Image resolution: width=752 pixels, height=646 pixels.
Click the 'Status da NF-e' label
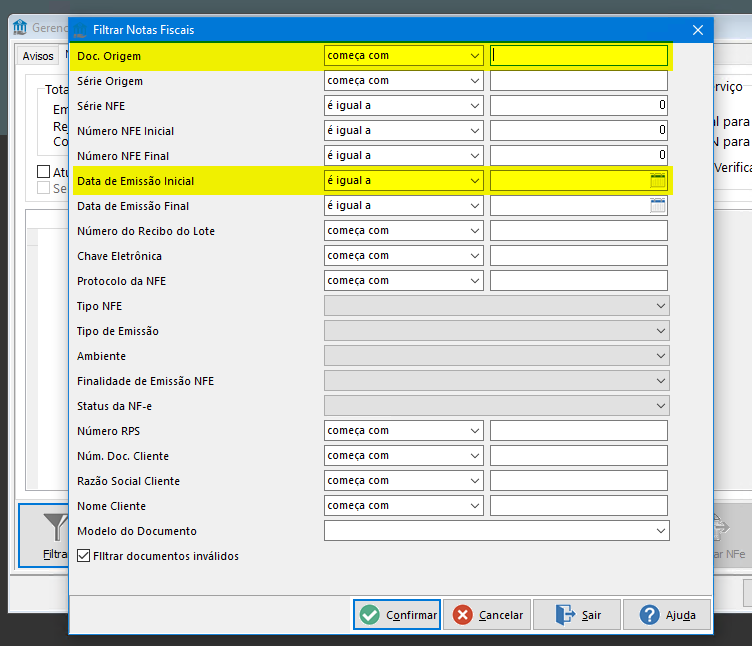tap(115, 406)
